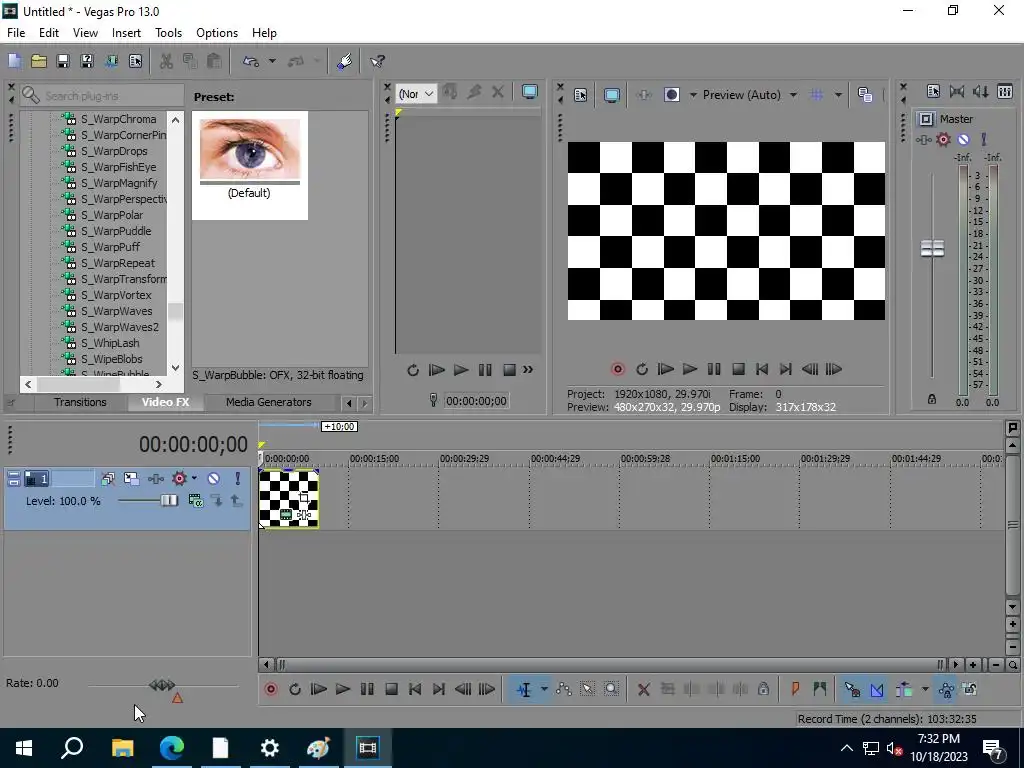1024x768 pixels.
Task: Click the trimmer Play button
Action: point(460,370)
